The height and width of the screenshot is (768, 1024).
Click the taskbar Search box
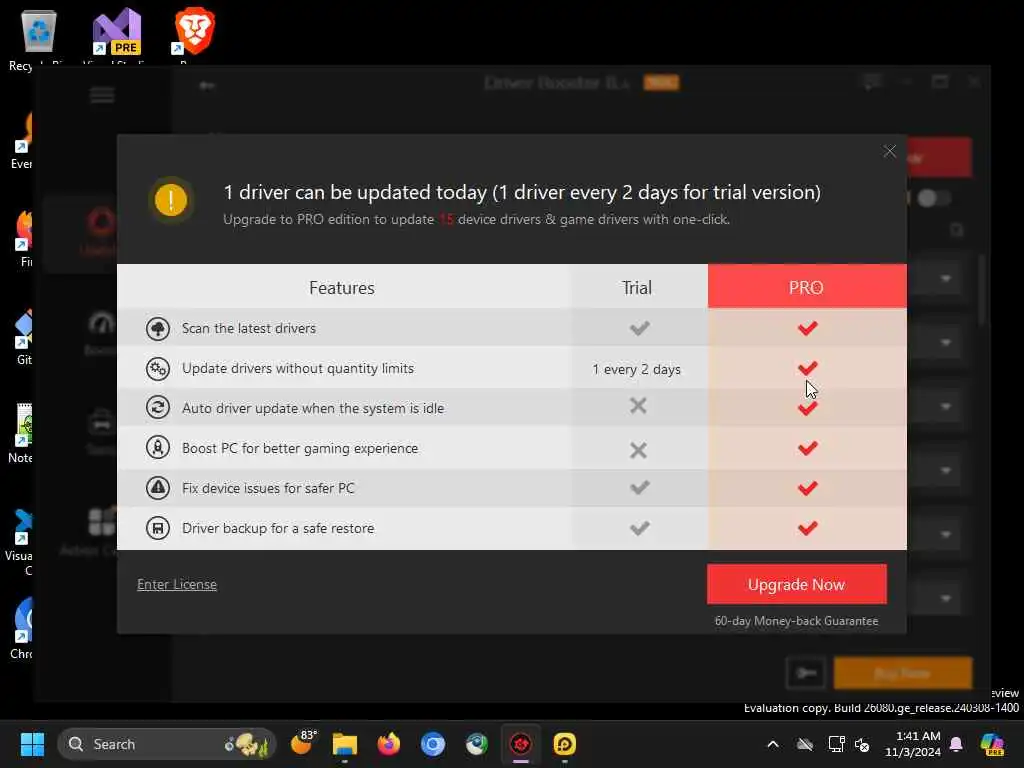(x=167, y=744)
